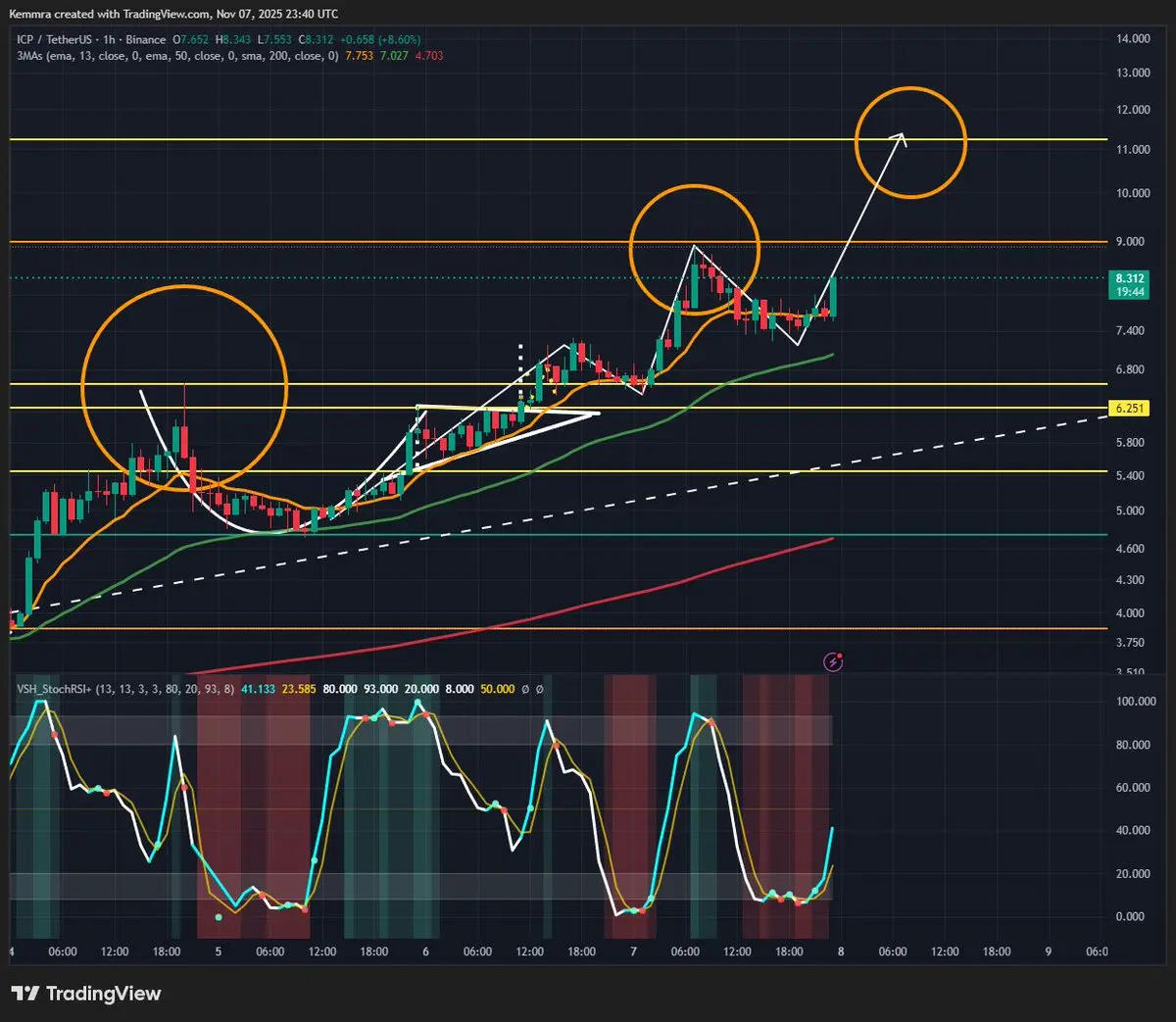Image resolution: width=1176 pixels, height=1022 pixels.
Task: Click the red 4.703 SMA value
Action: [429, 56]
